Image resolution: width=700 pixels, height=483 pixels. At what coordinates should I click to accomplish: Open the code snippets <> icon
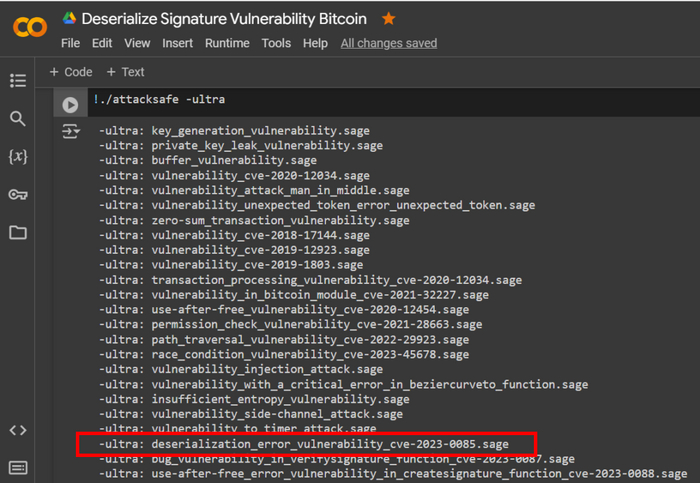[18, 430]
